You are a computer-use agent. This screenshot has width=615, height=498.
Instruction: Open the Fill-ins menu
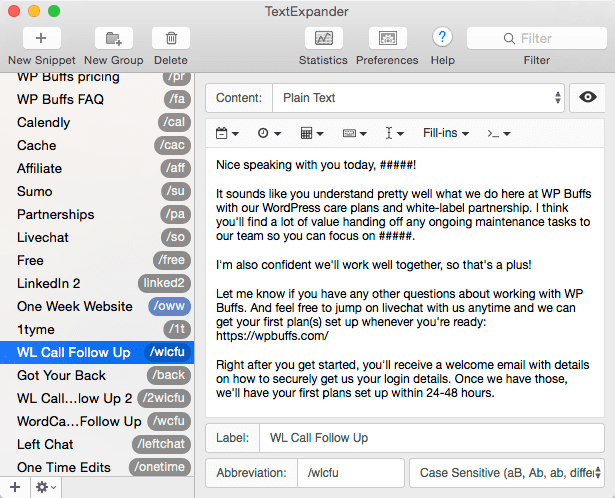pos(446,133)
